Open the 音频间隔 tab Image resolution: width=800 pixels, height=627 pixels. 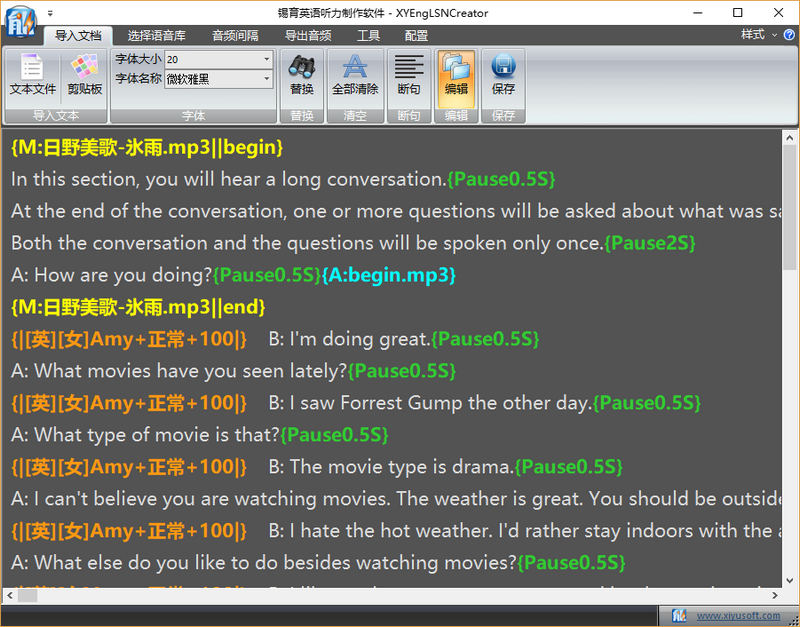click(235, 36)
